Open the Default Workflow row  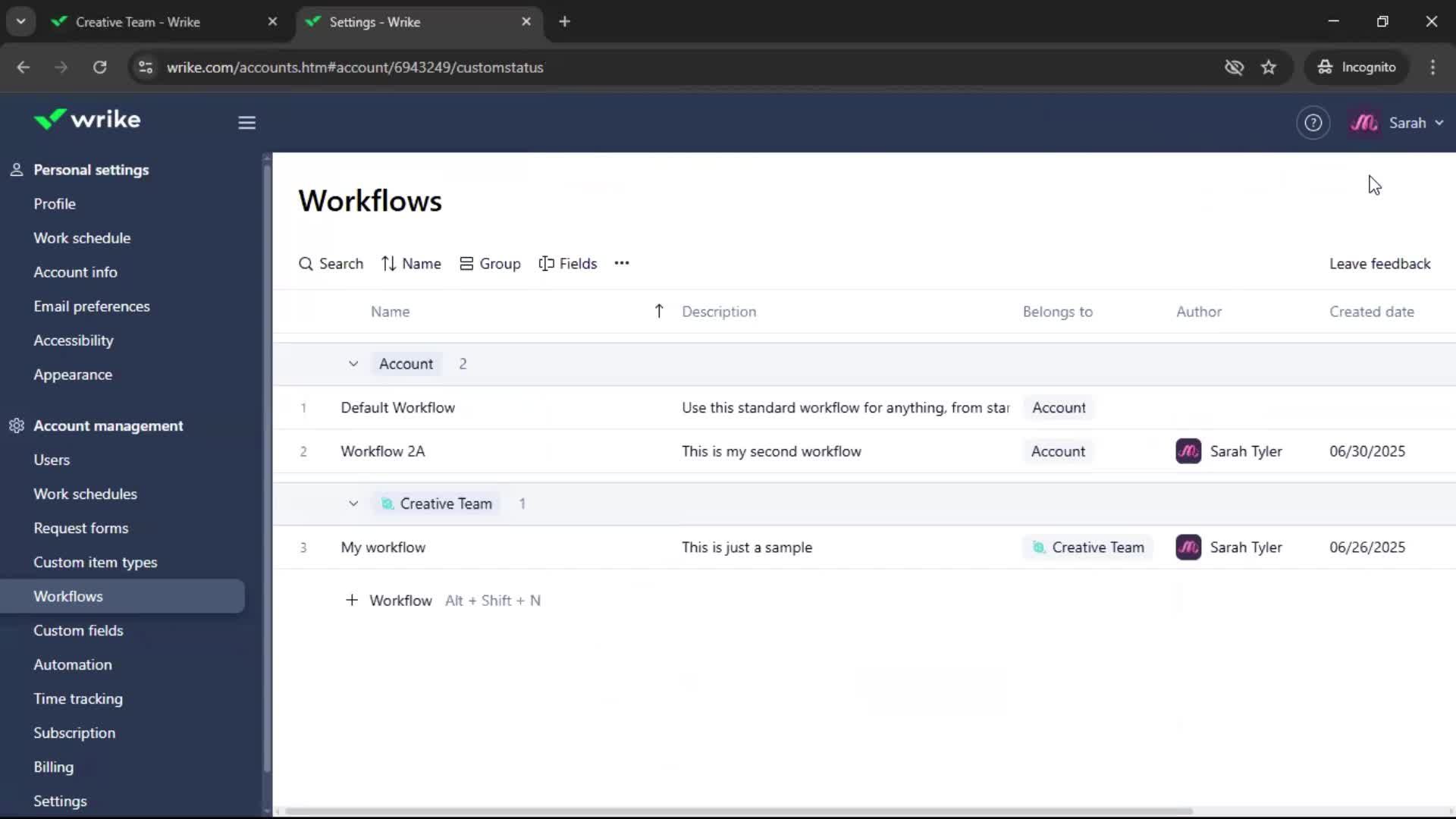click(864, 408)
